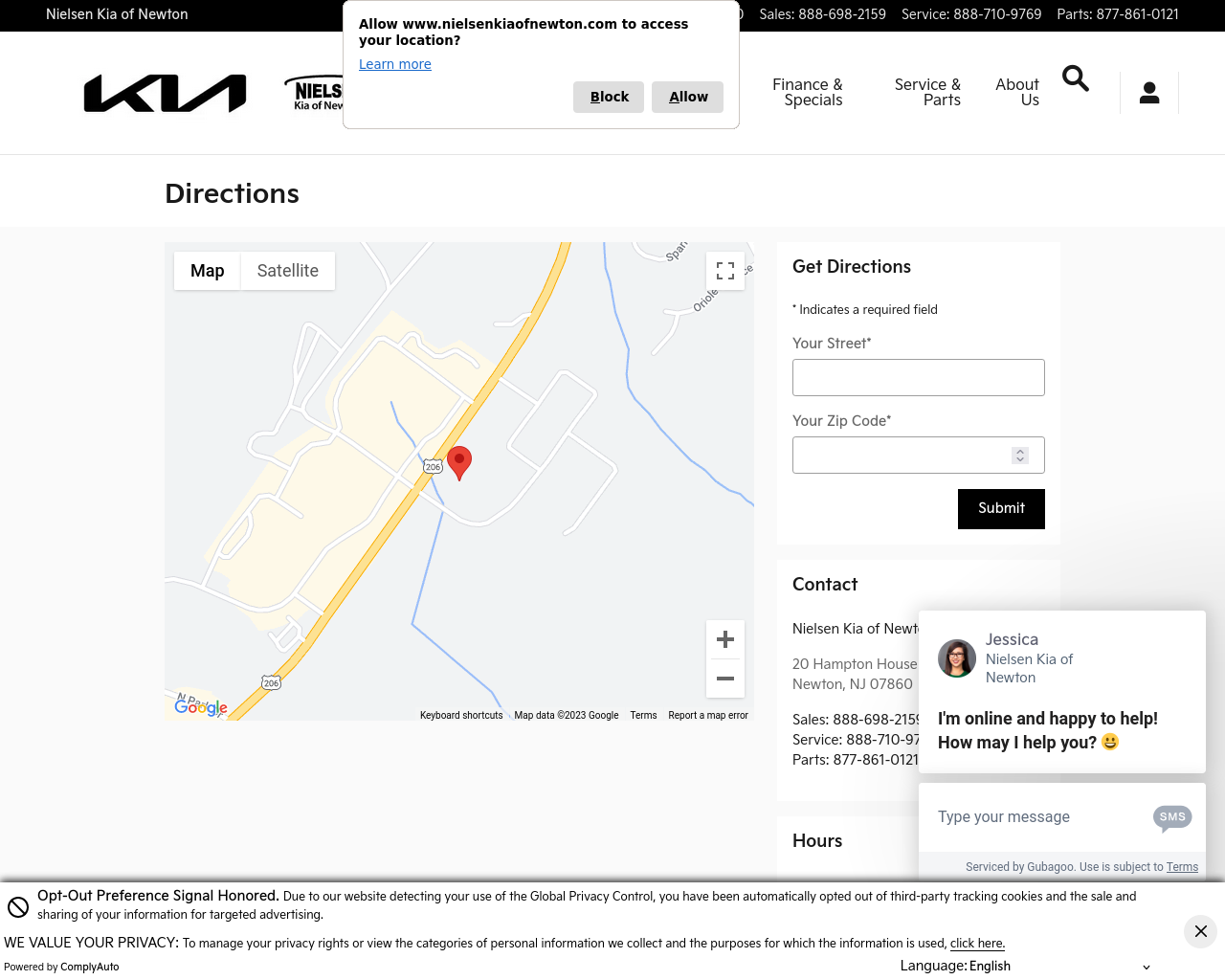Click the red dealership map pin
Screen dimensions: 1225x980
(x=459, y=462)
